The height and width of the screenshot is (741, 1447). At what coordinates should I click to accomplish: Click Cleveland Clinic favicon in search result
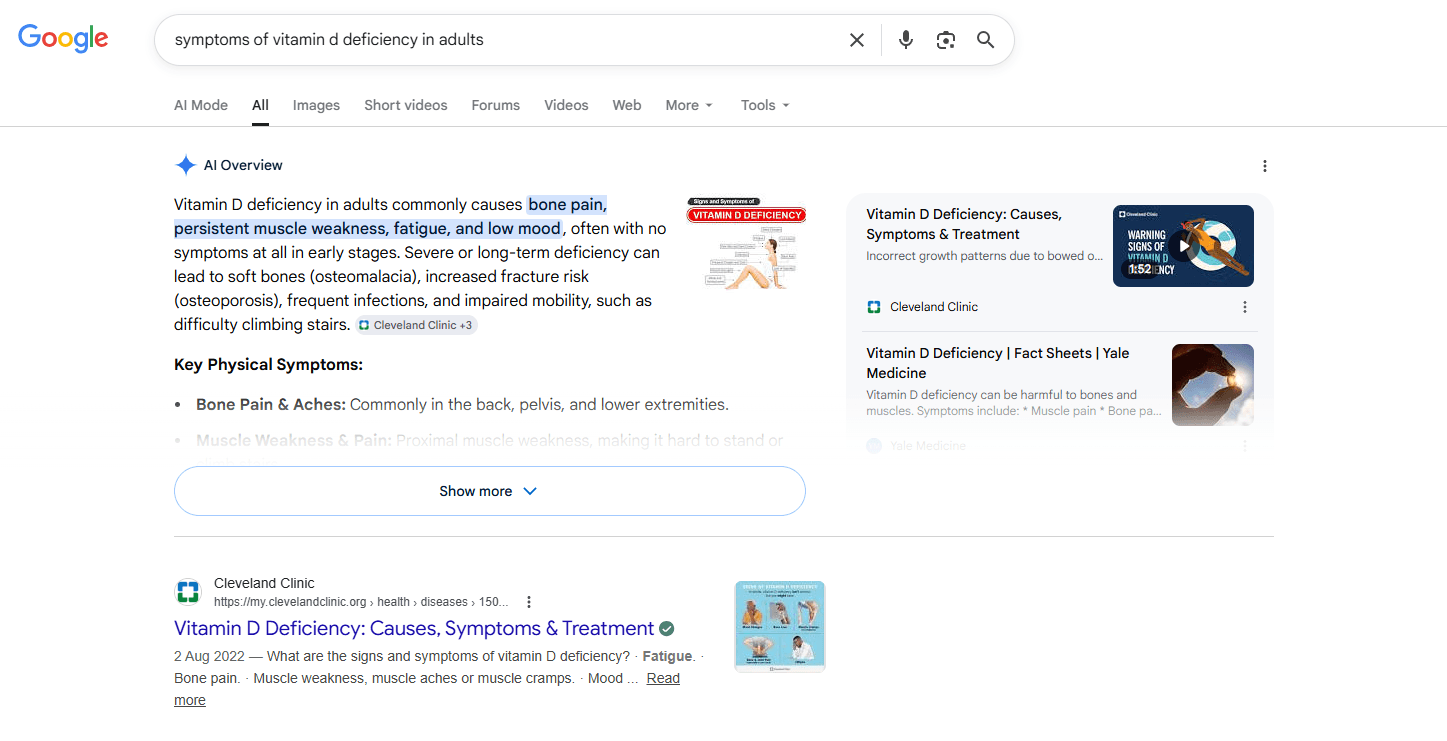(188, 592)
